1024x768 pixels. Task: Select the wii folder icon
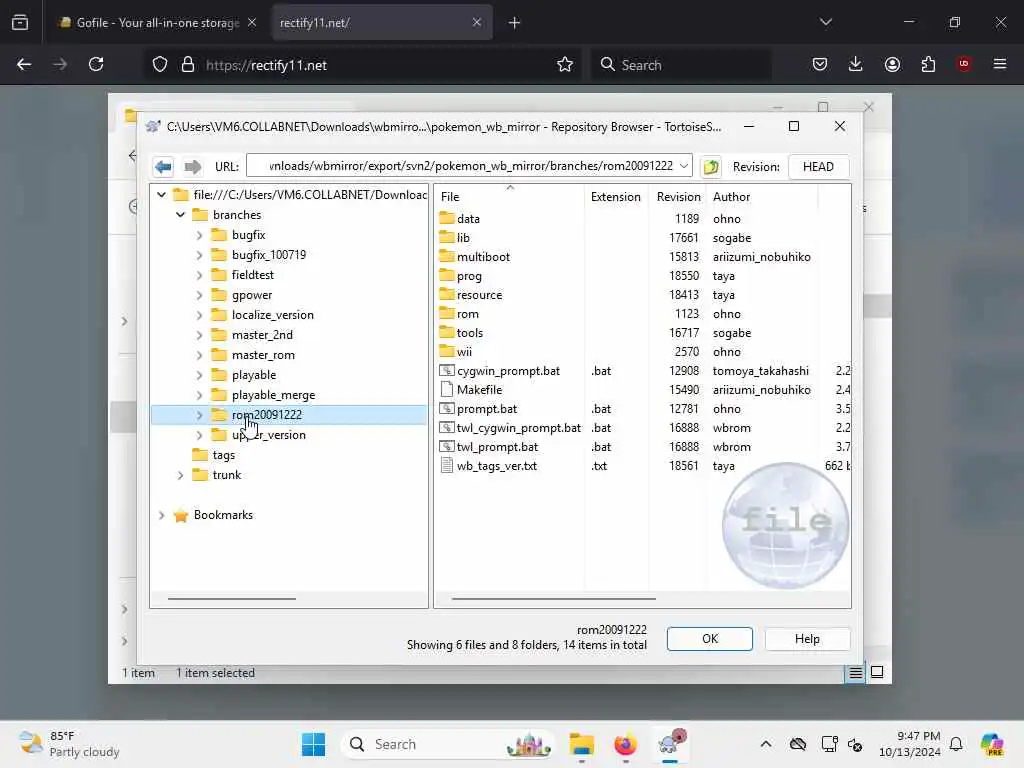coord(447,351)
